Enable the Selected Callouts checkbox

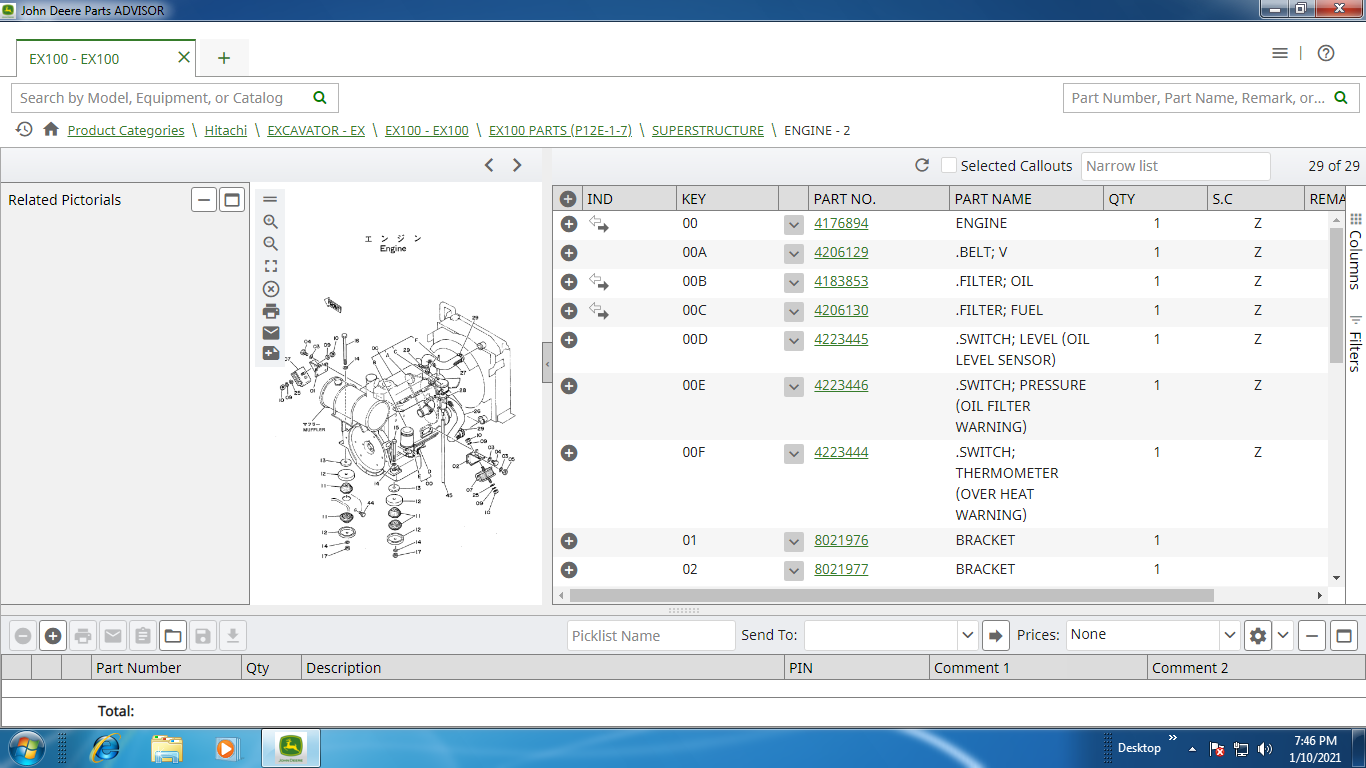click(949, 166)
